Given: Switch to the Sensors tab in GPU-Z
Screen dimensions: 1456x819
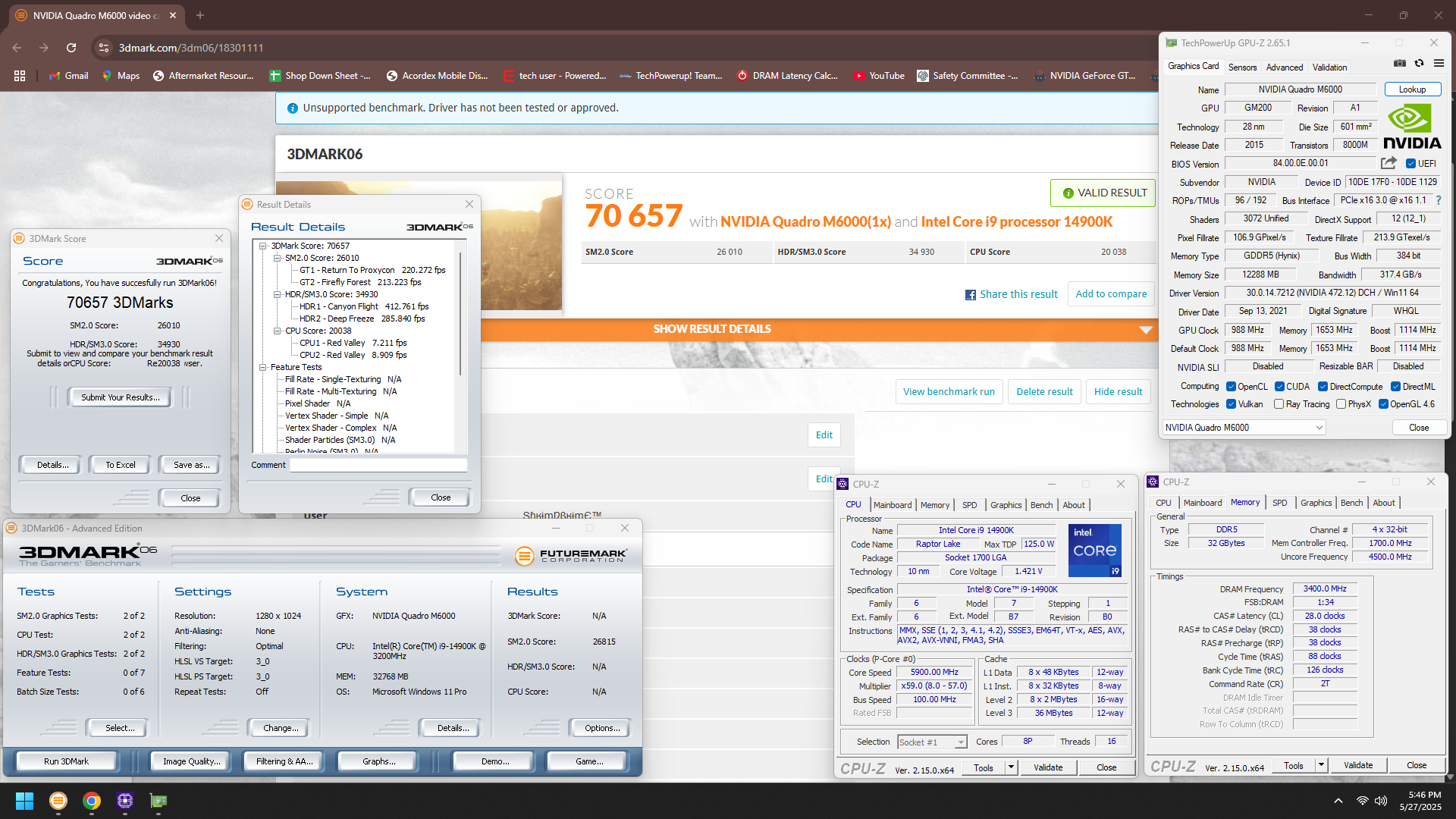Looking at the screenshot, I should click(1242, 67).
